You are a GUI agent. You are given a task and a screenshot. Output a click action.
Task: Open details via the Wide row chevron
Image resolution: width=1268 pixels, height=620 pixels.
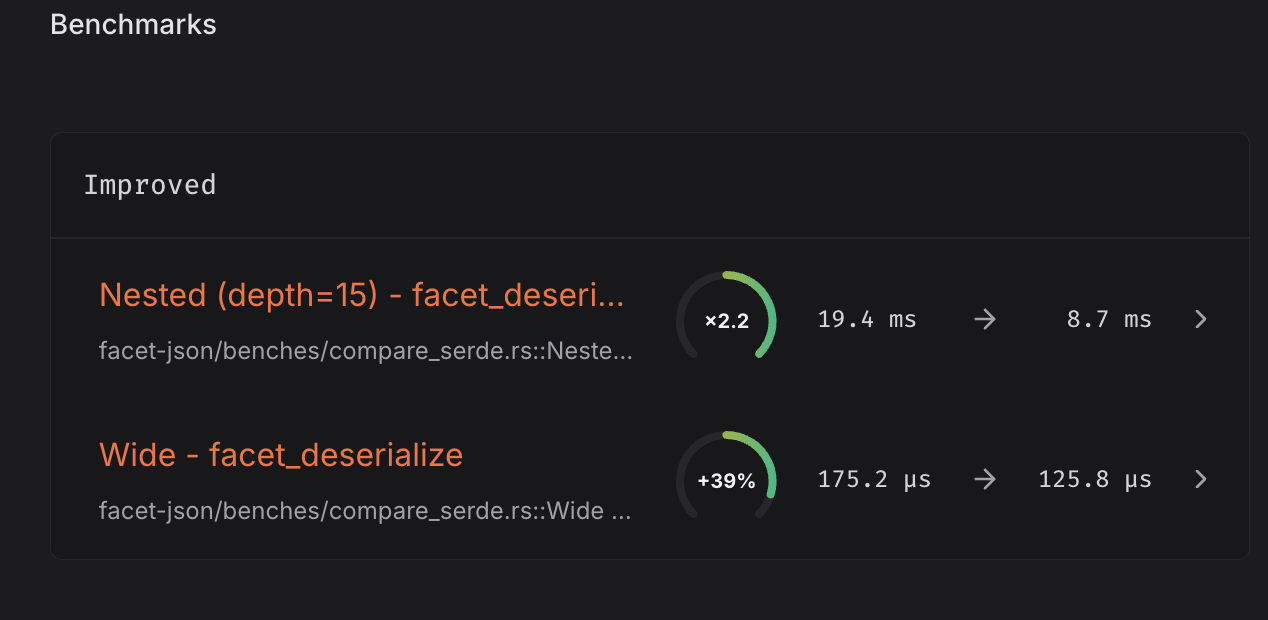1201,480
